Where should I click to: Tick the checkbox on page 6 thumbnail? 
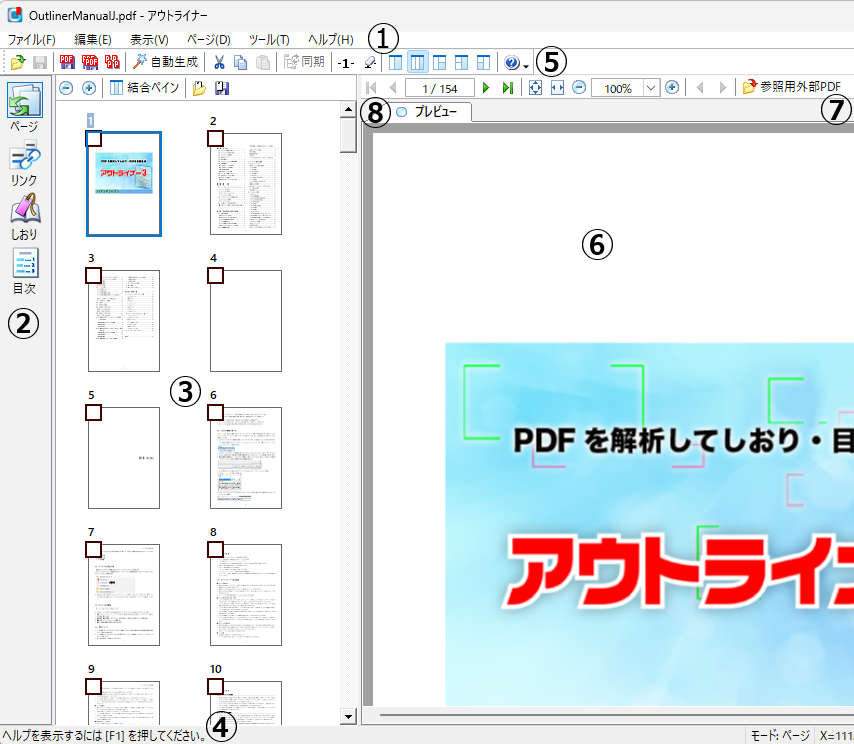[216, 412]
